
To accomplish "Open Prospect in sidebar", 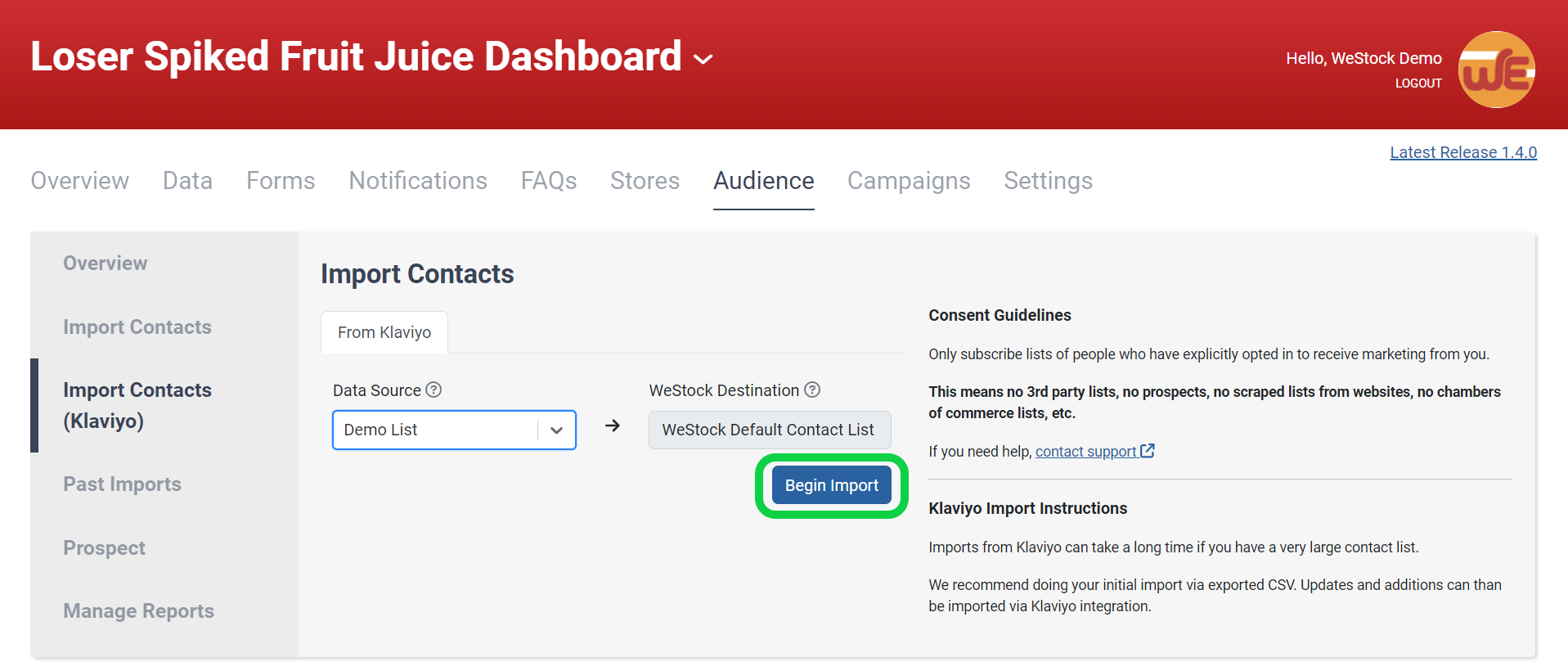I will (105, 548).
